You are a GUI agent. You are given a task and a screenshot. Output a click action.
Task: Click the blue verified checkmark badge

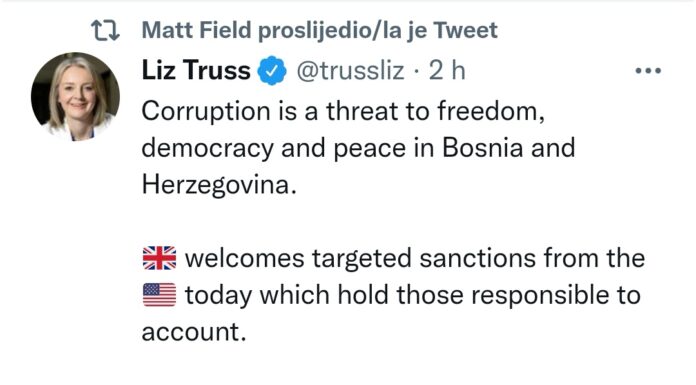click(272, 71)
